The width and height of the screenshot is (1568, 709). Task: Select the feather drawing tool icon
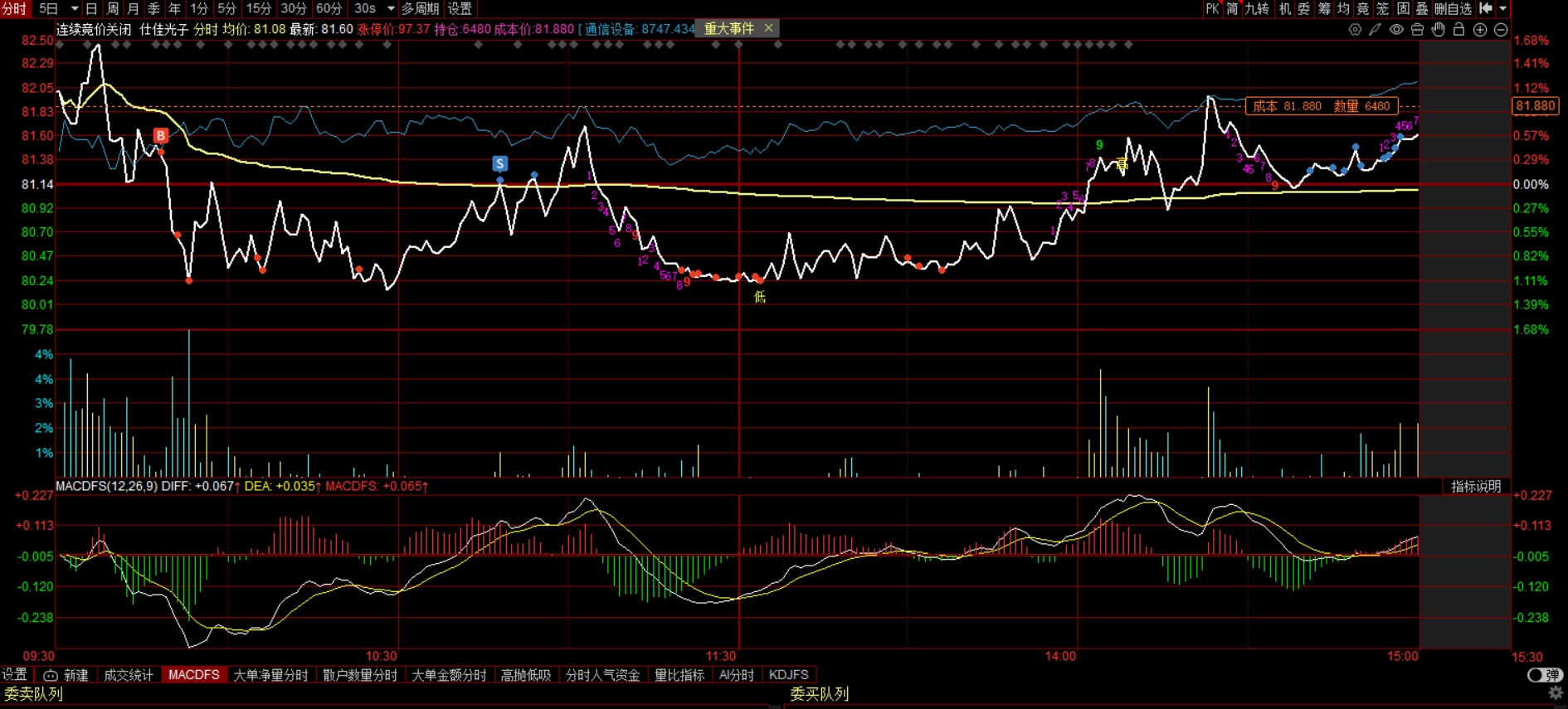click(x=1376, y=29)
